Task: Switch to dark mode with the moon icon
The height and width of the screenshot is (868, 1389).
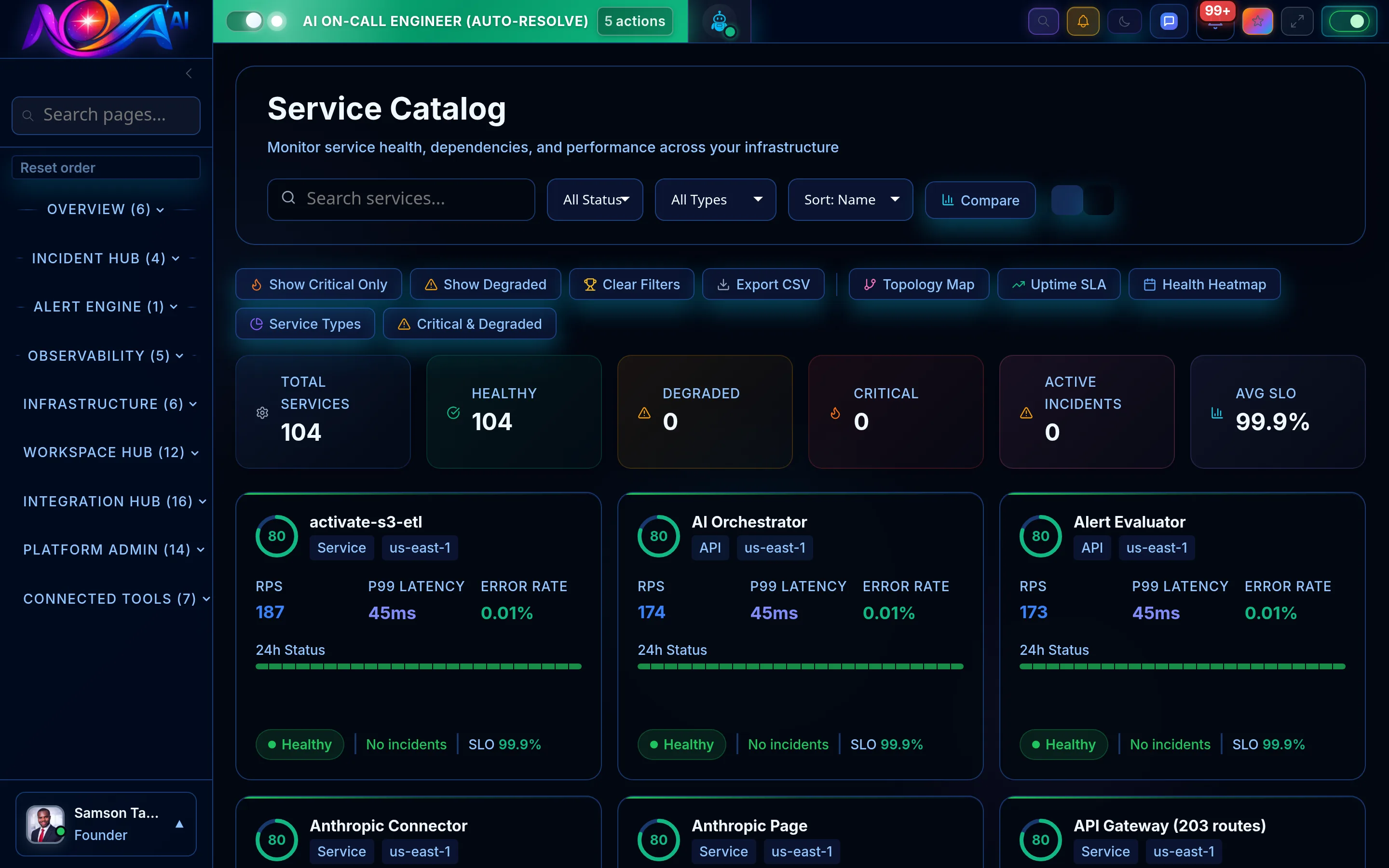Action: point(1124,21)
